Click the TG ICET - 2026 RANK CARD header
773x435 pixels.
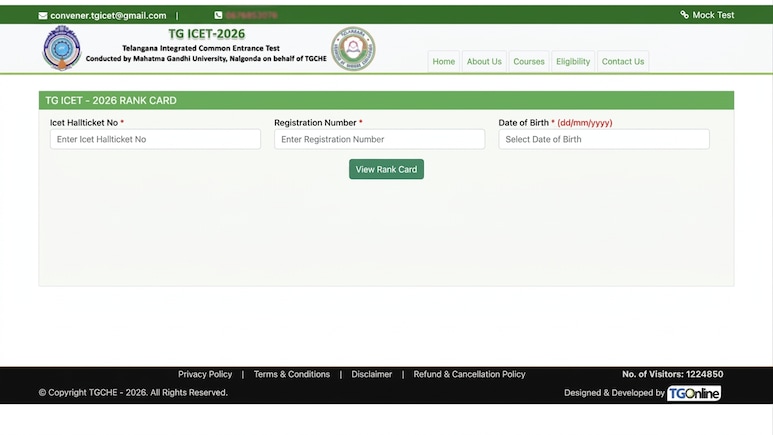click(x=386, y=100)
